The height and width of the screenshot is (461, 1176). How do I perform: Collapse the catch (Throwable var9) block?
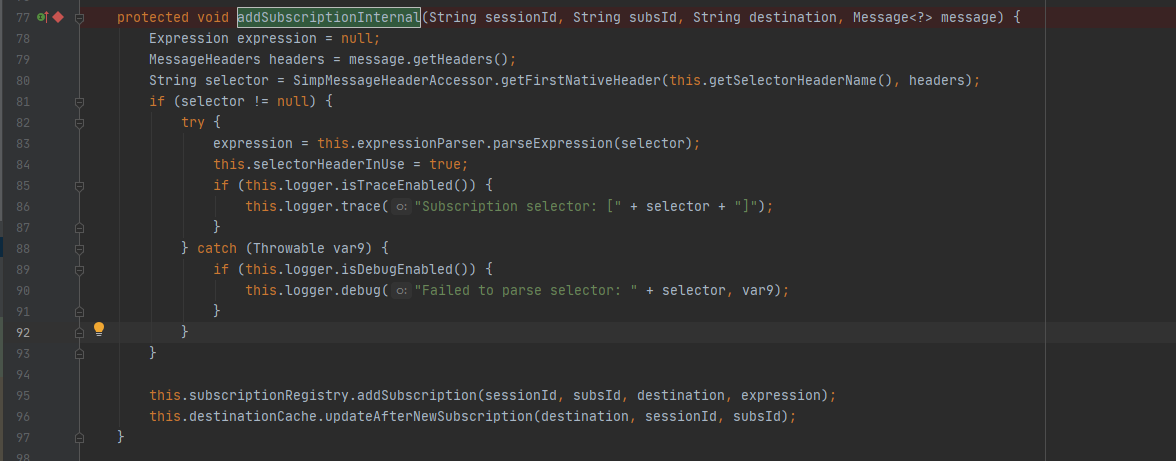tap(79, 249)
